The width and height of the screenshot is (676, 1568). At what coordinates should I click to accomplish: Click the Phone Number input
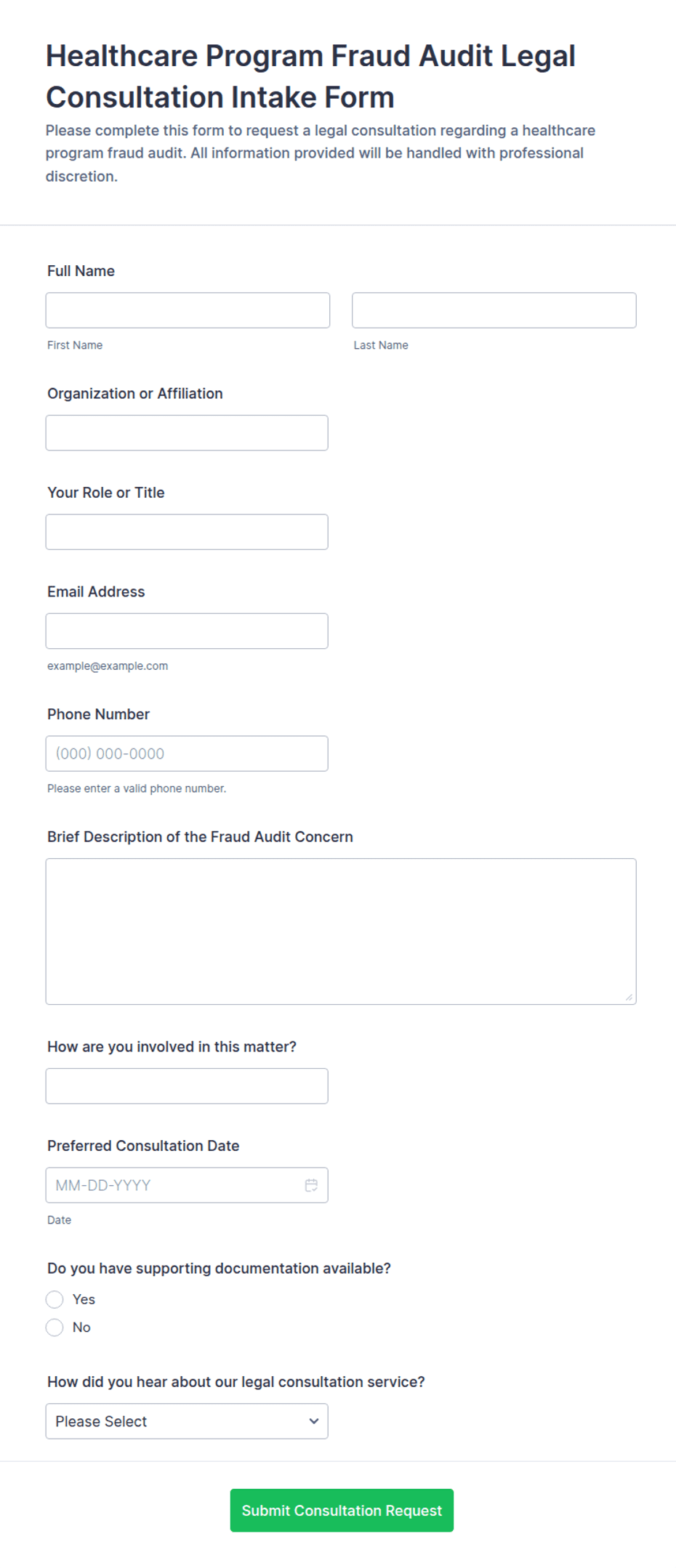187,753
